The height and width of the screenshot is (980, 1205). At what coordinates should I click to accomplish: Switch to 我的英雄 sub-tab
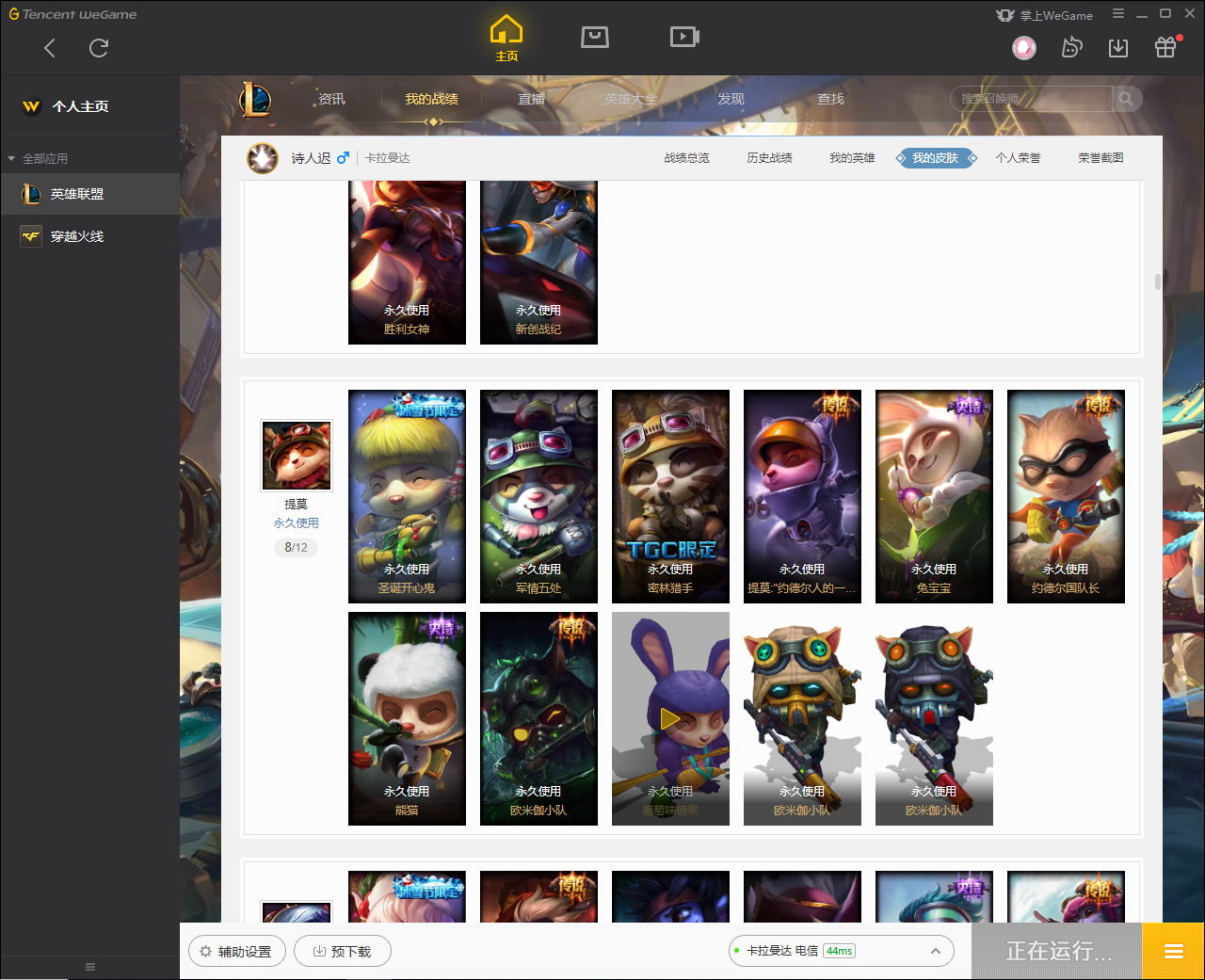point(852,158)
